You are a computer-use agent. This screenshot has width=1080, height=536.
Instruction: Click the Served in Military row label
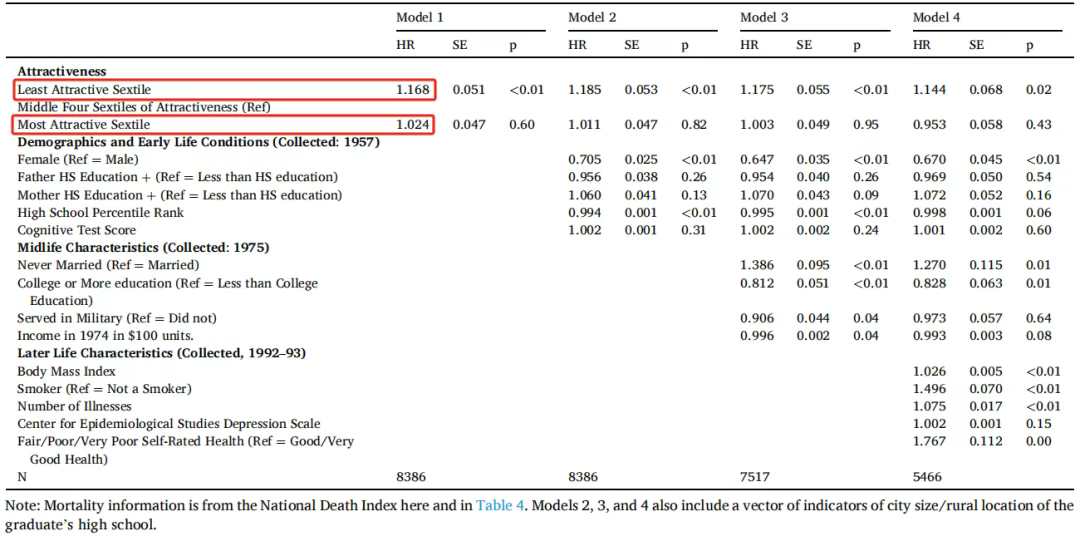pos(117,318)
